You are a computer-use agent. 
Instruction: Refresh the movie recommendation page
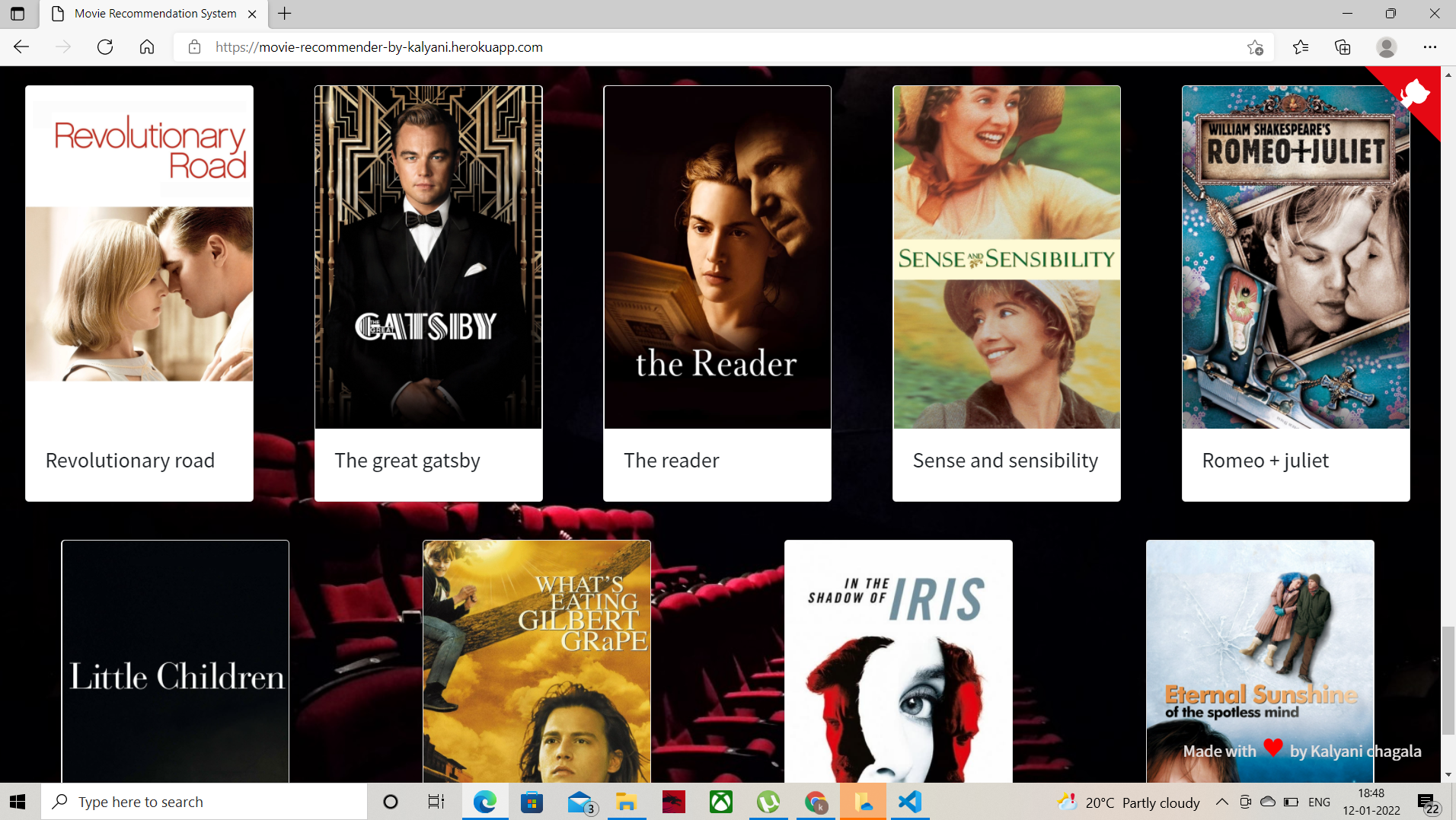105,46
